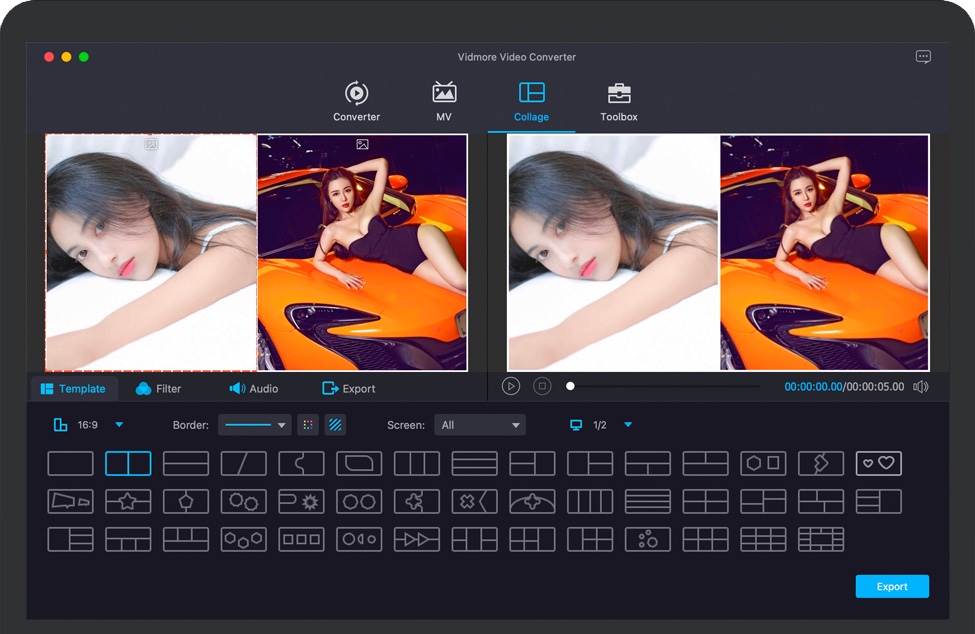Screen dimensions: 975x634
Task: Switch to the MV section
Action: point(444,102)
